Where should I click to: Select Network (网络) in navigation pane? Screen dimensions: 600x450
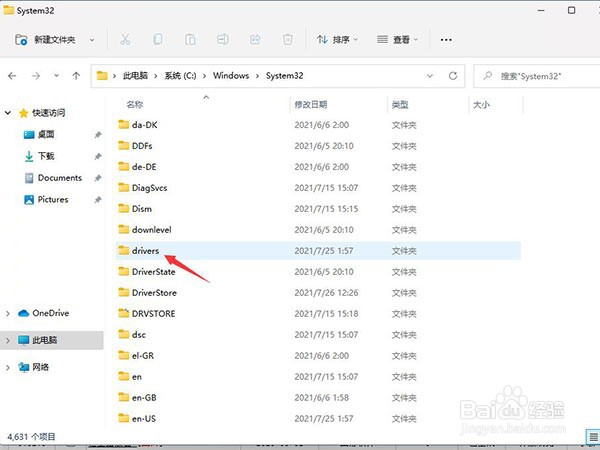pyautogui.click(x=34, y=367)
